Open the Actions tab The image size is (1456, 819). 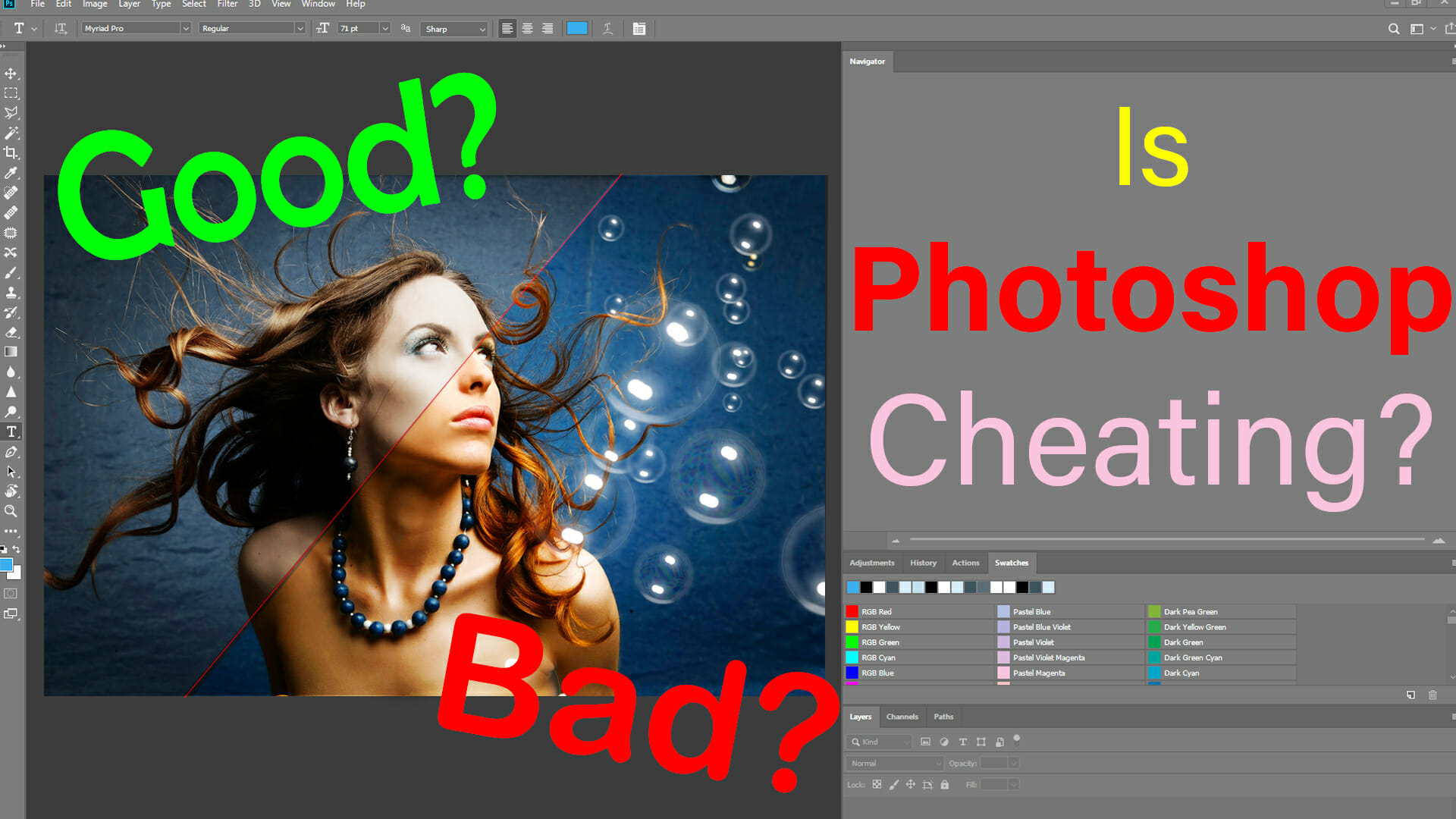[965, 563]
